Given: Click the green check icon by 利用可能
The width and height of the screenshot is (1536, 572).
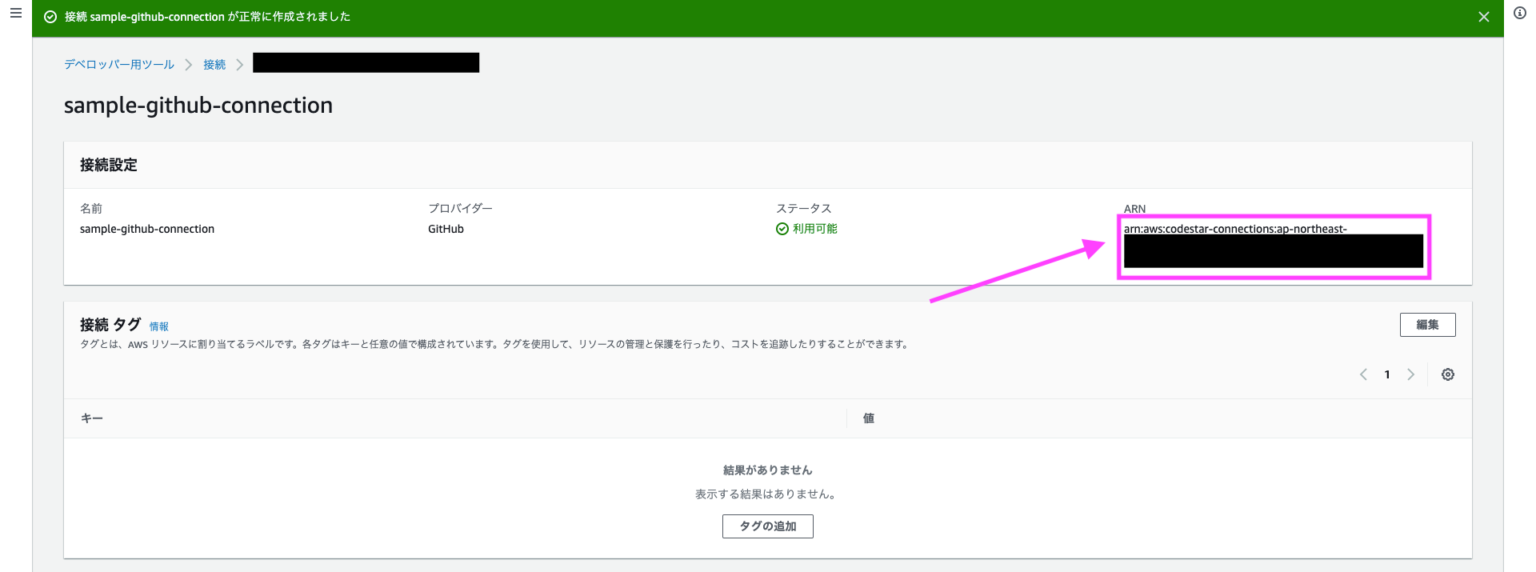Looking at the screenshot, I should (x=783, y=229).
